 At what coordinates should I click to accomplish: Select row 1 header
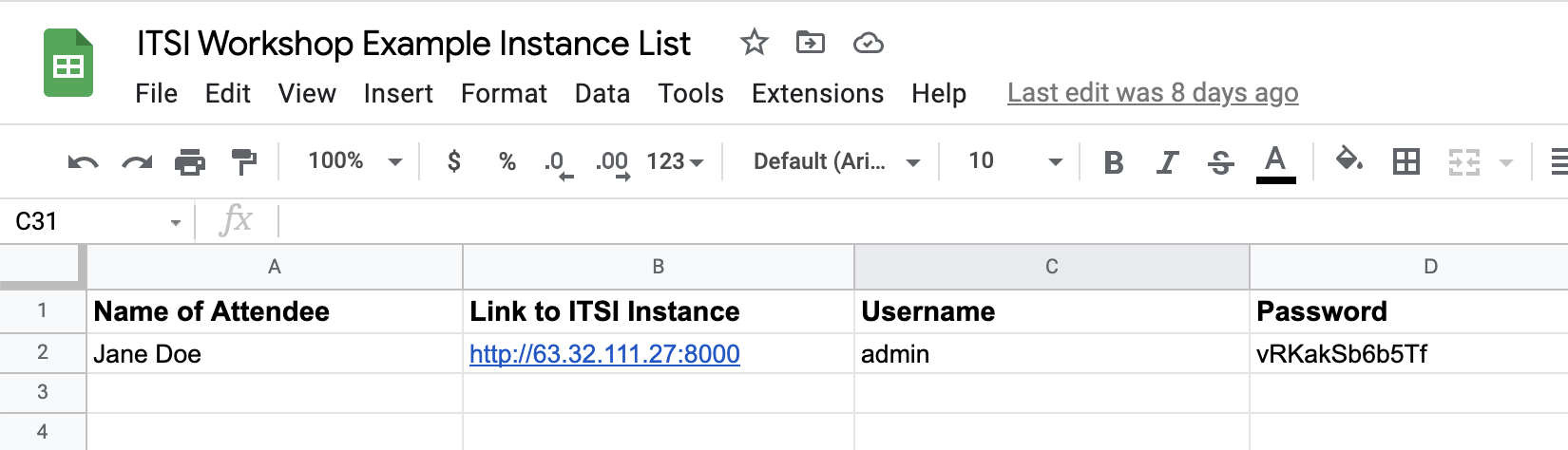(x=43, y=311)
